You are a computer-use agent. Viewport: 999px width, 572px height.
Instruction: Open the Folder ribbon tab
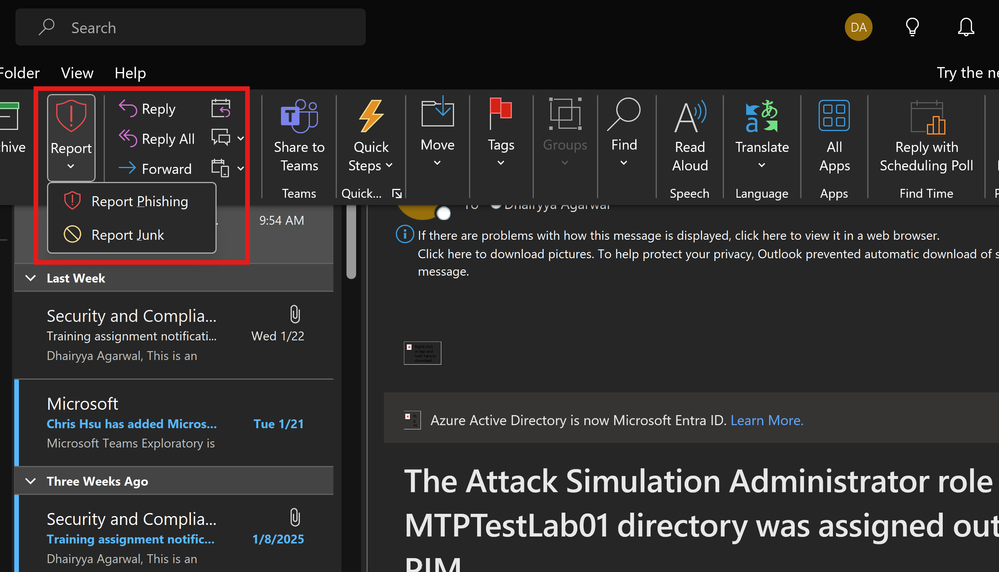click(x=20, y=73)
